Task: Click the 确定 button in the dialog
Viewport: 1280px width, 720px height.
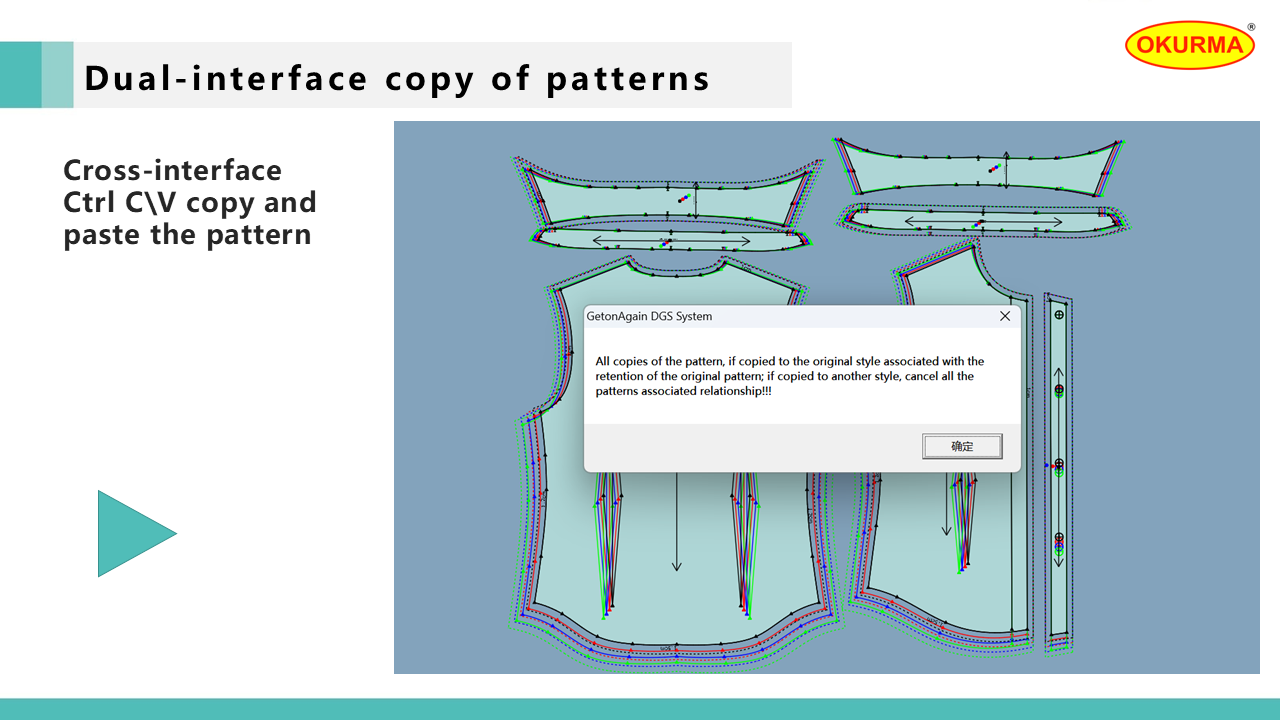Action: (961, 446)
